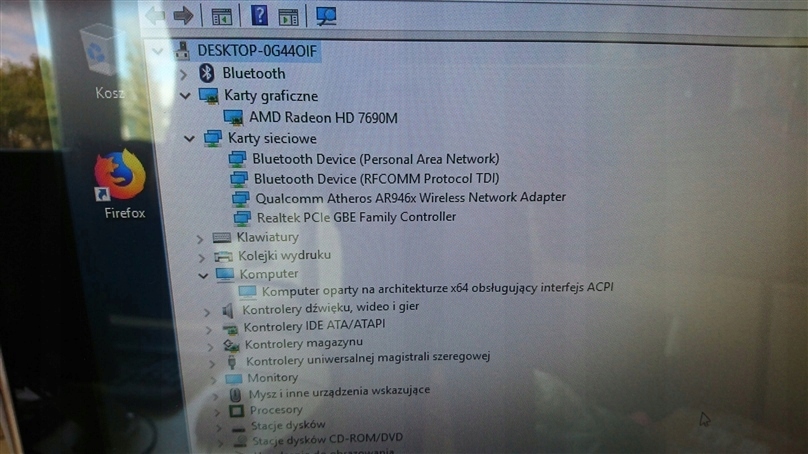Click the Karty graficzne display icon
This screenshot has height=454, width=808.
click(x=209, y=96)
